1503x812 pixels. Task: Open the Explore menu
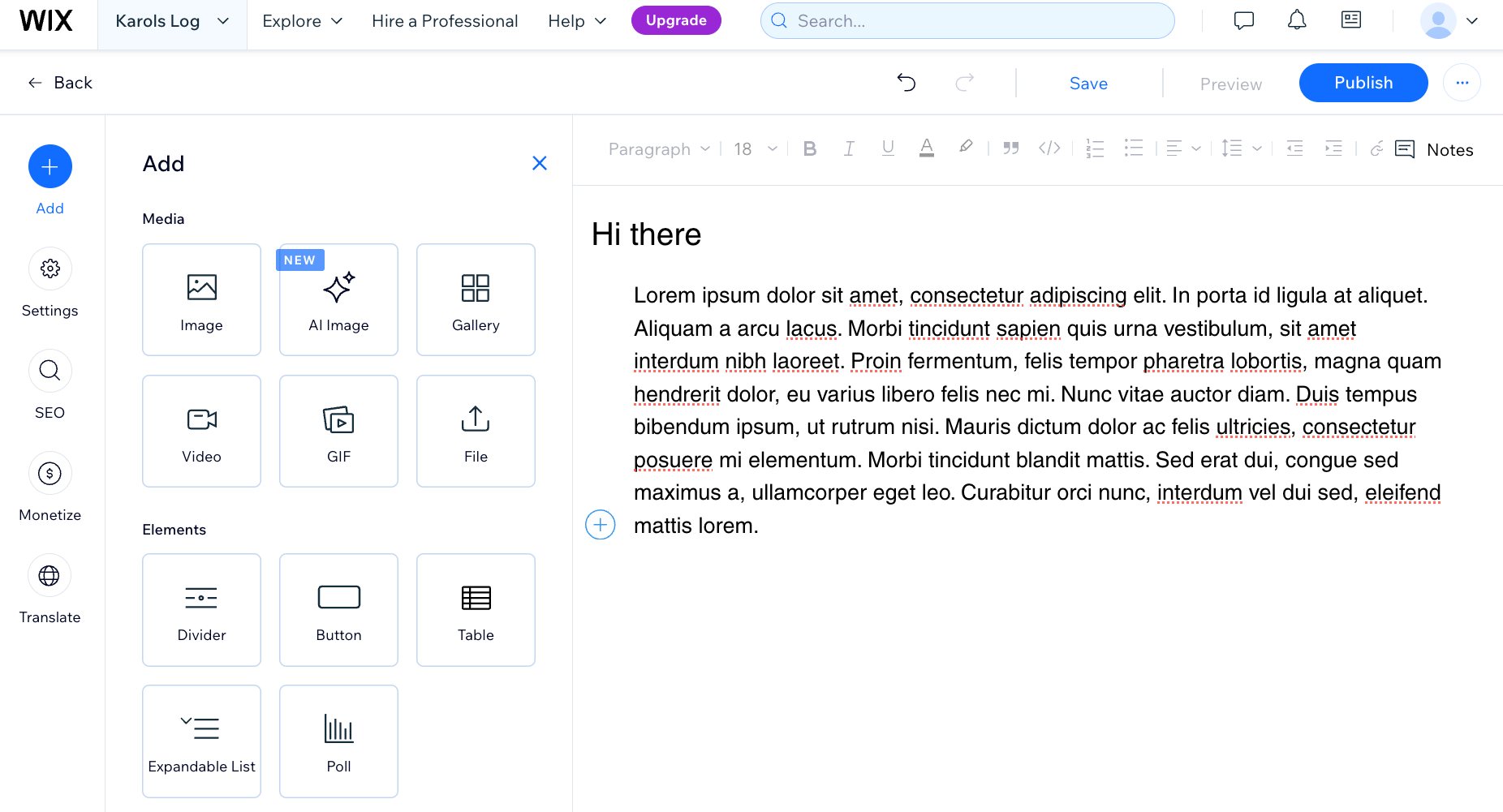point(301,21)
